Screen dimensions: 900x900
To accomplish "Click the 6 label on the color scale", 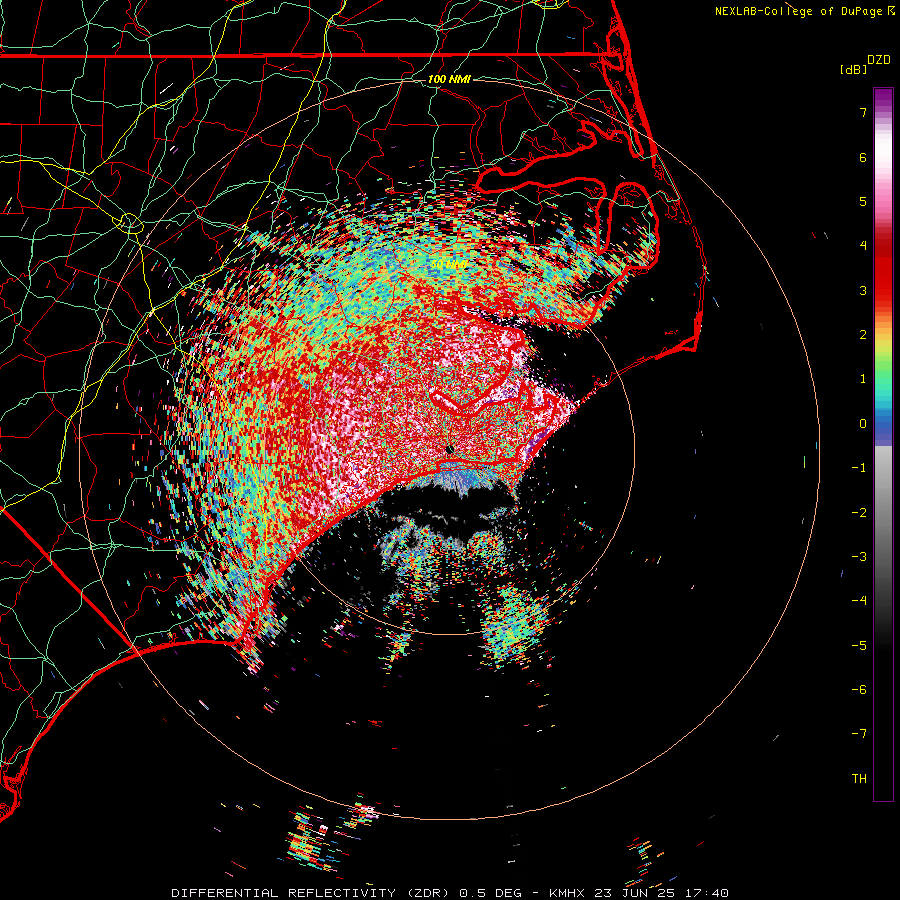I will coord(863,157).
